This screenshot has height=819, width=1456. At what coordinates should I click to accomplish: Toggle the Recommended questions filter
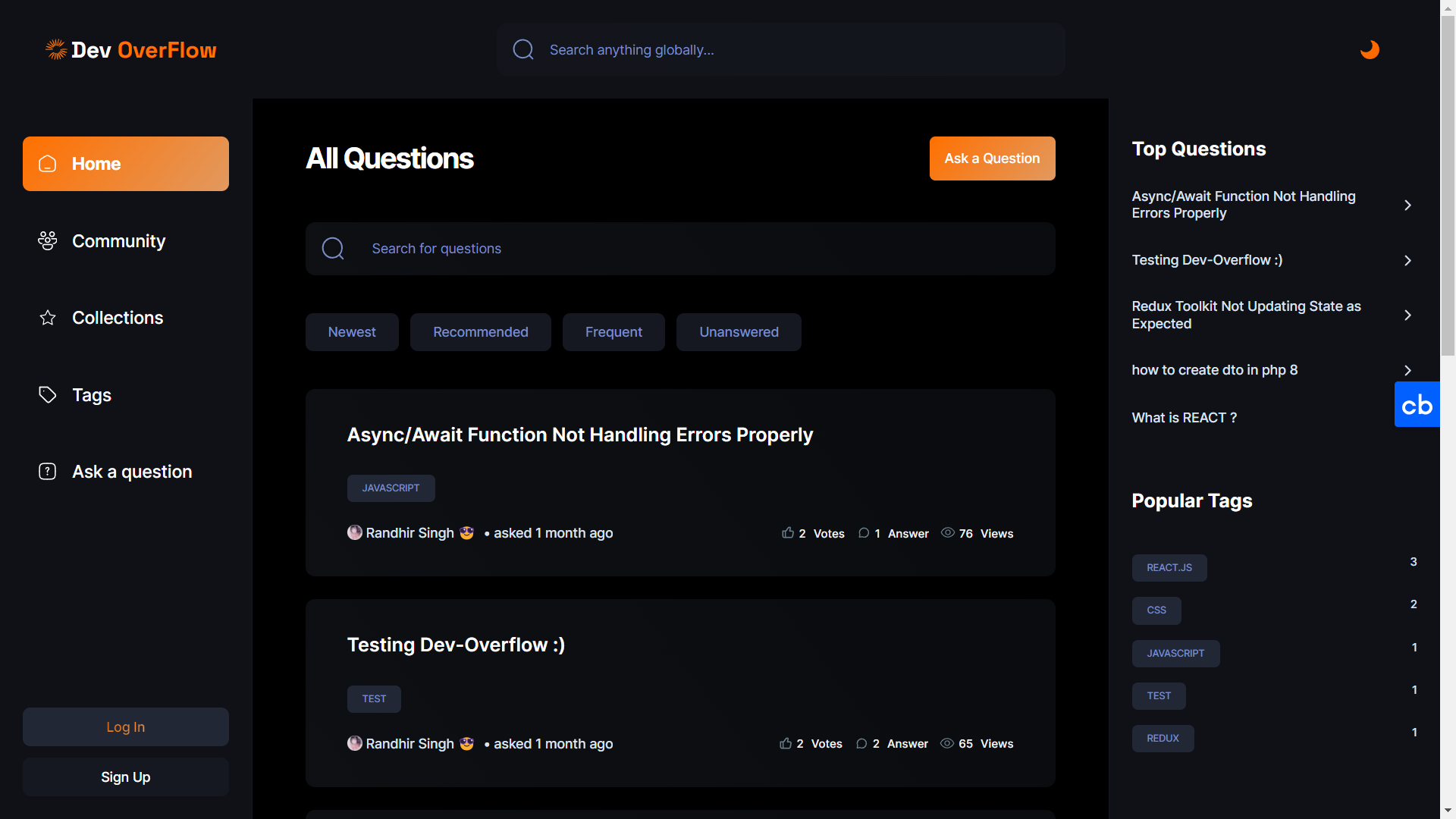[480, 331]
